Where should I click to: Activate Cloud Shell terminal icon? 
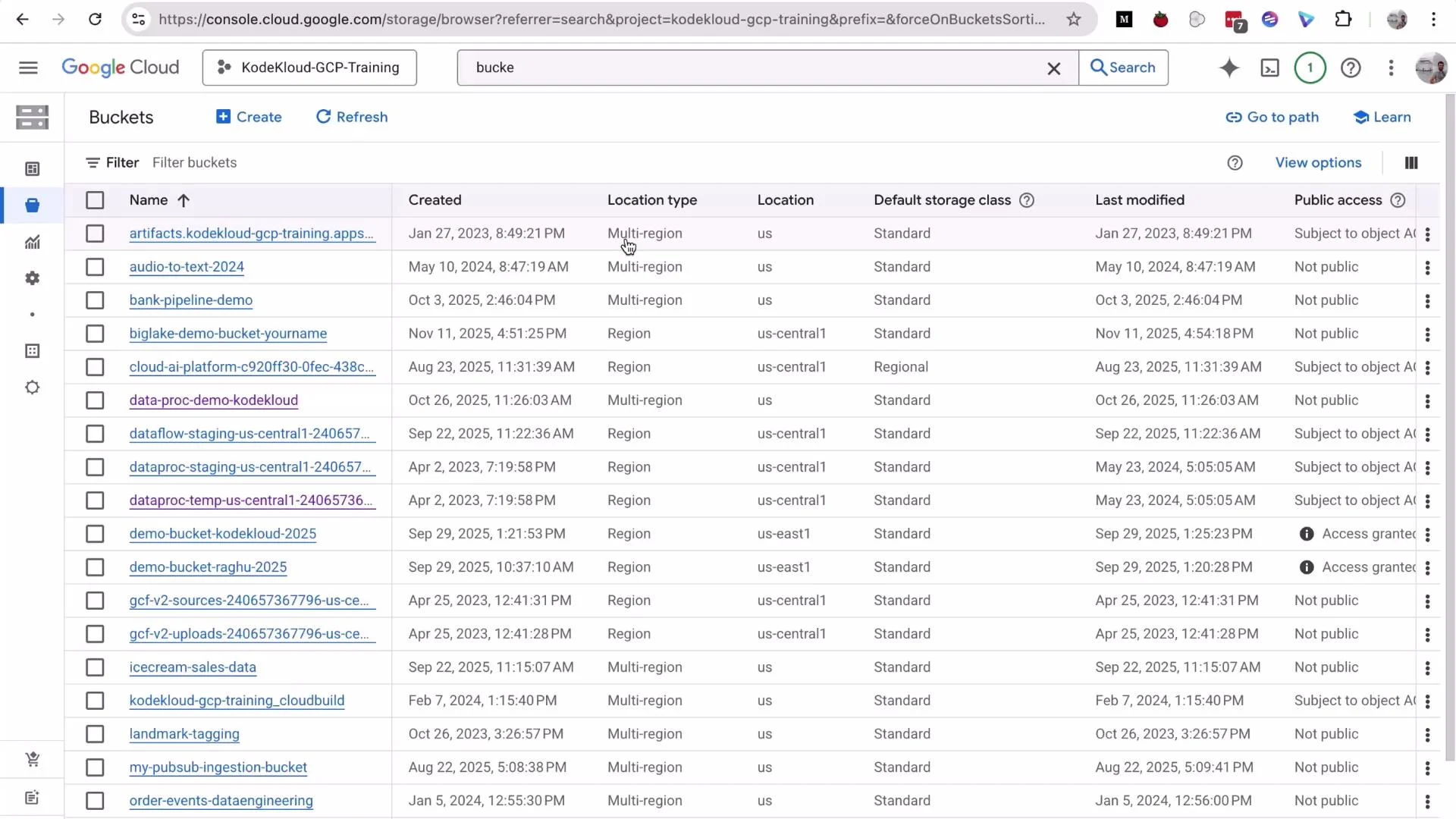tap(1269, 68)
